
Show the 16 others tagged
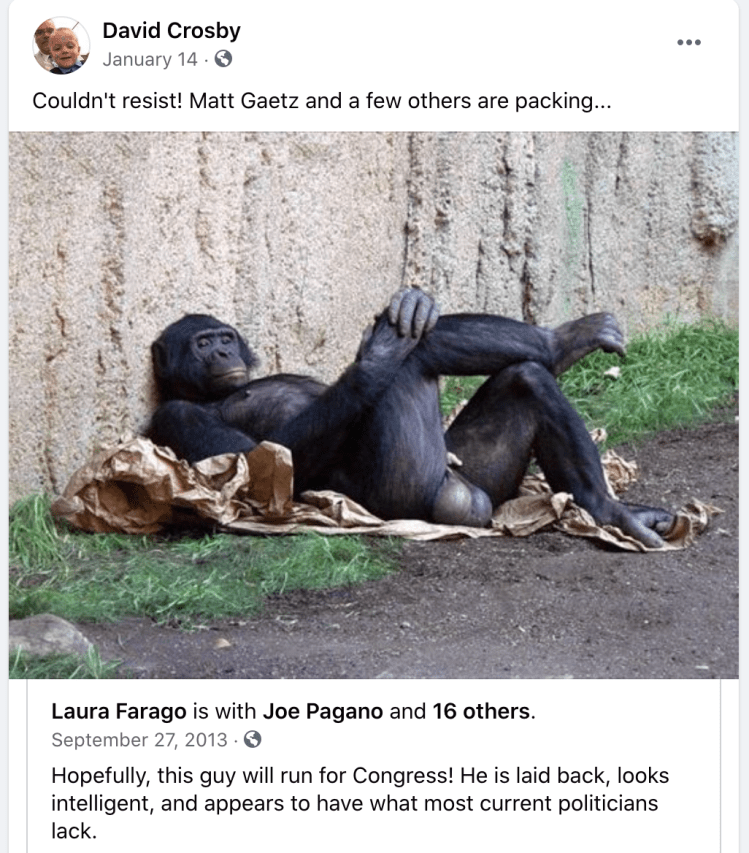[x=481, y=711]
